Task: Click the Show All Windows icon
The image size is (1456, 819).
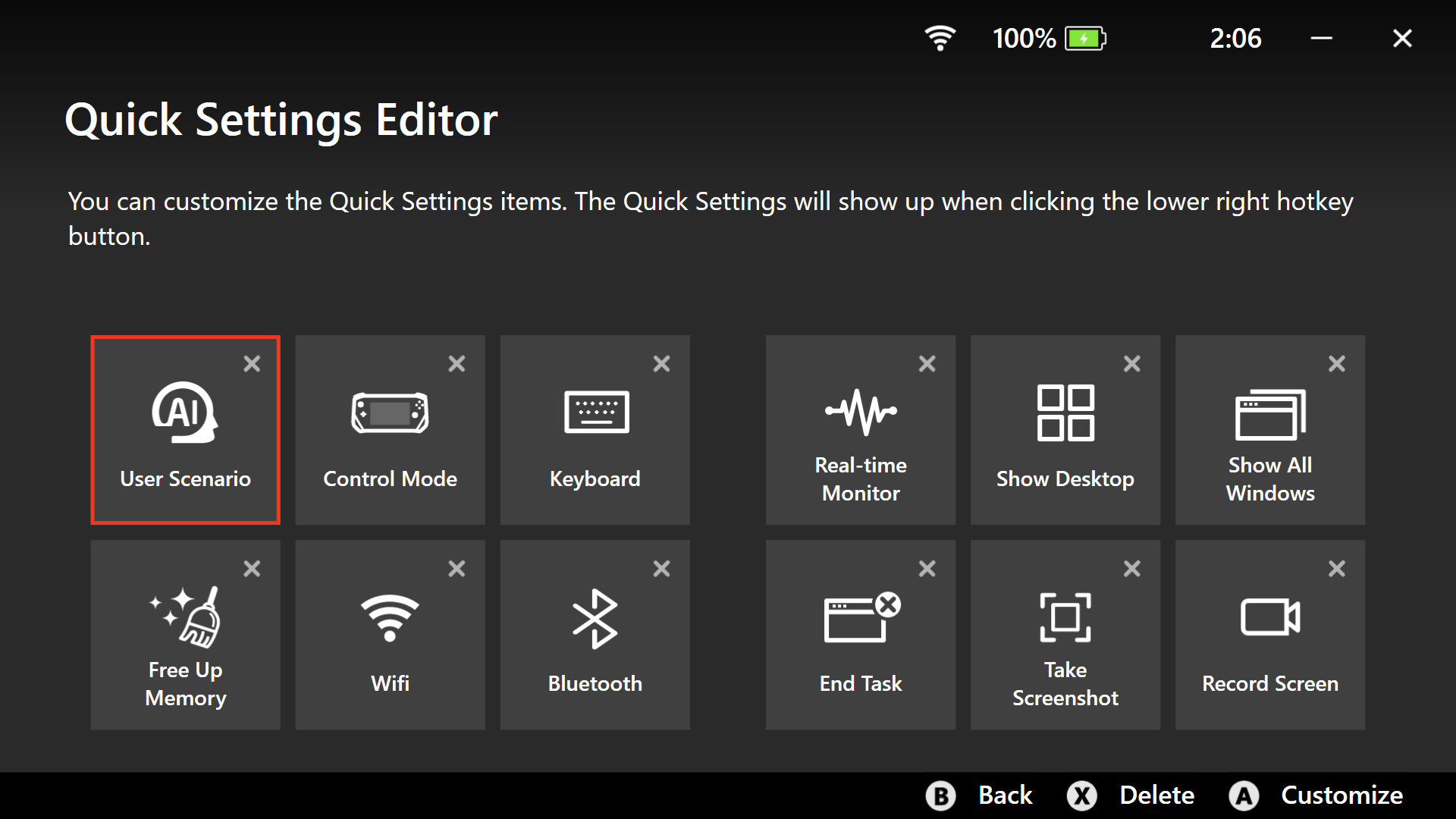Action: [x=1269, y=414]
